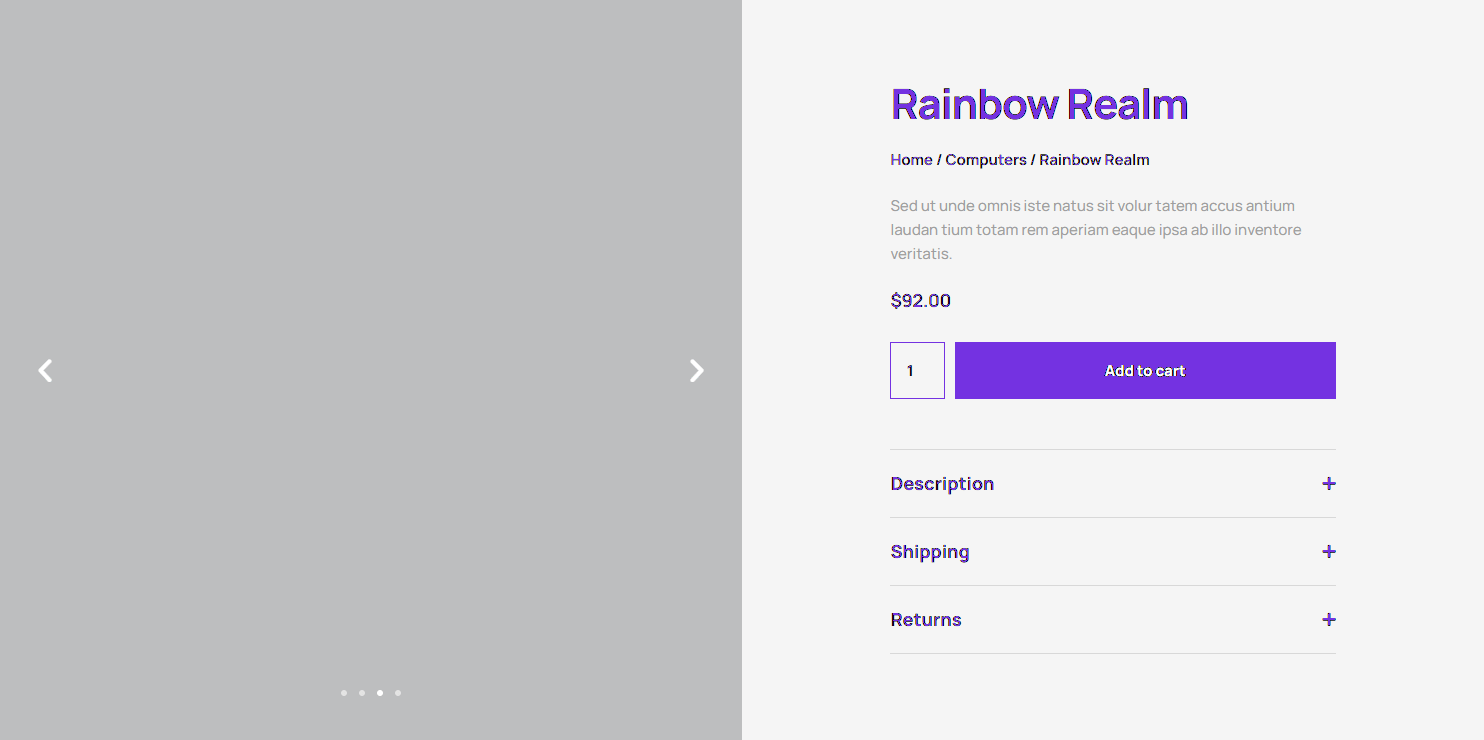Switch to the fourth carousel dot
The width and height of the screenshot is (1484, 740).
(398, 693)
